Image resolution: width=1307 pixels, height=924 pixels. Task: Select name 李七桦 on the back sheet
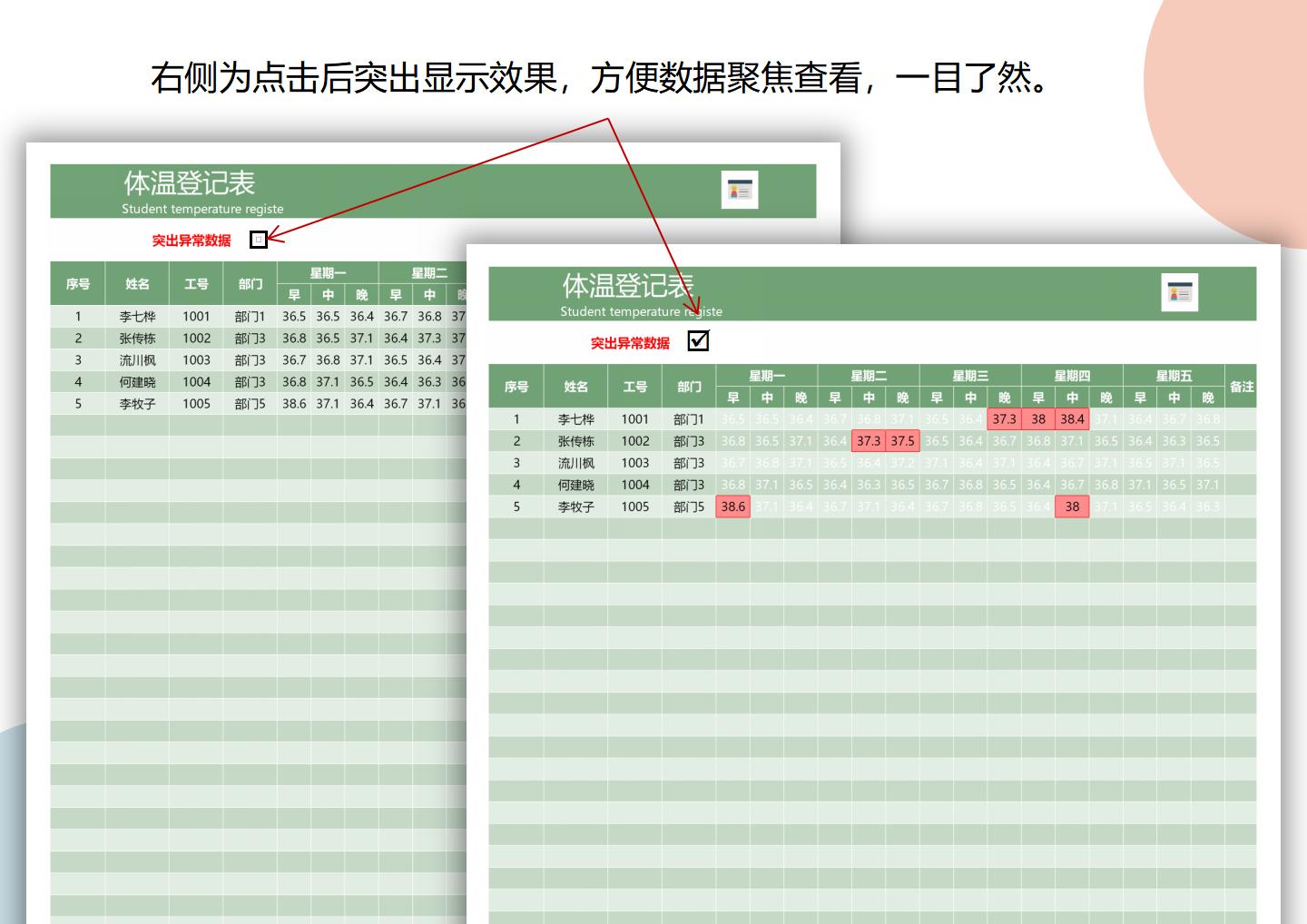[x=137, y=317]
